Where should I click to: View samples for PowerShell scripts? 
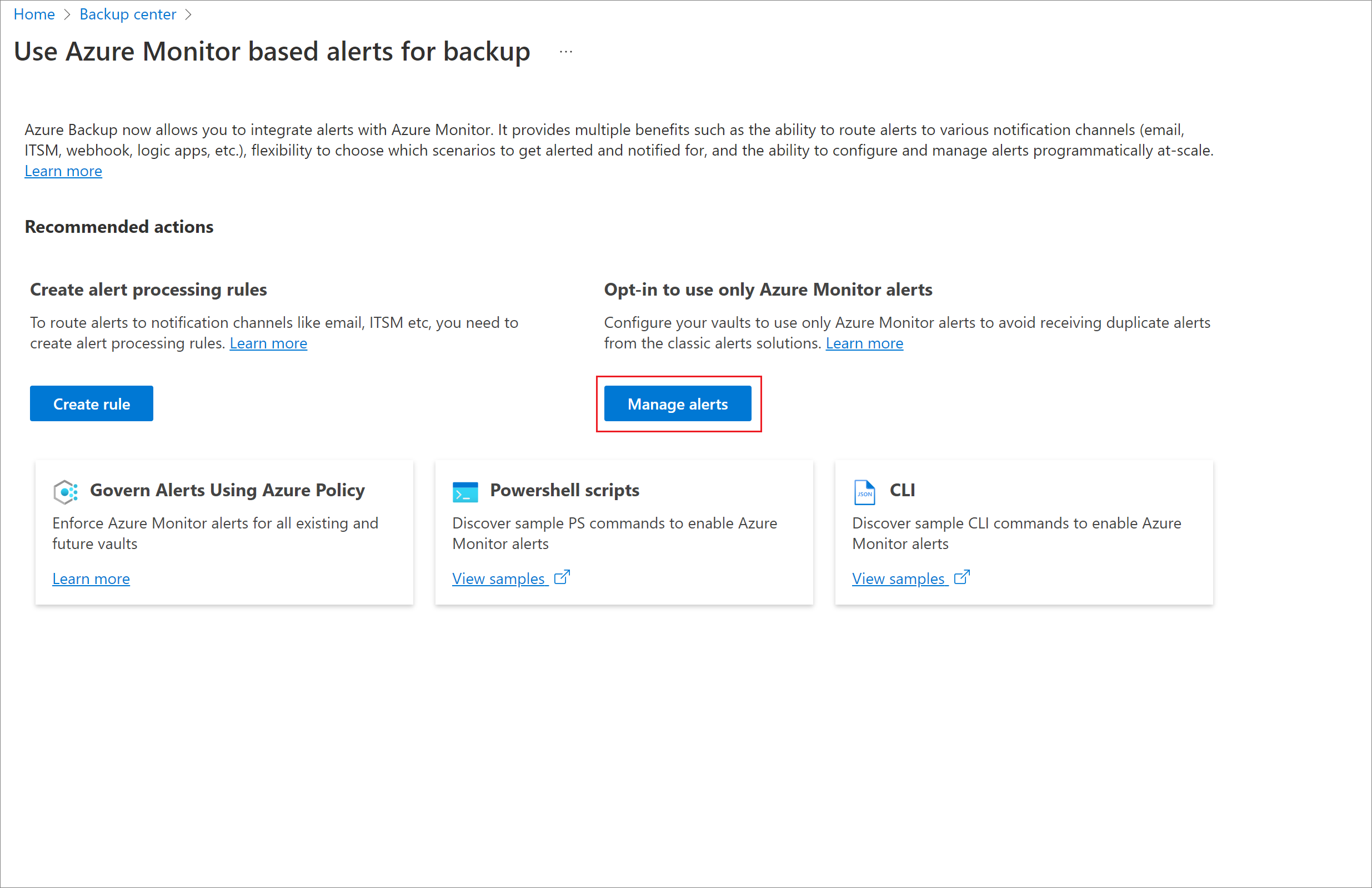pos(511,577)
